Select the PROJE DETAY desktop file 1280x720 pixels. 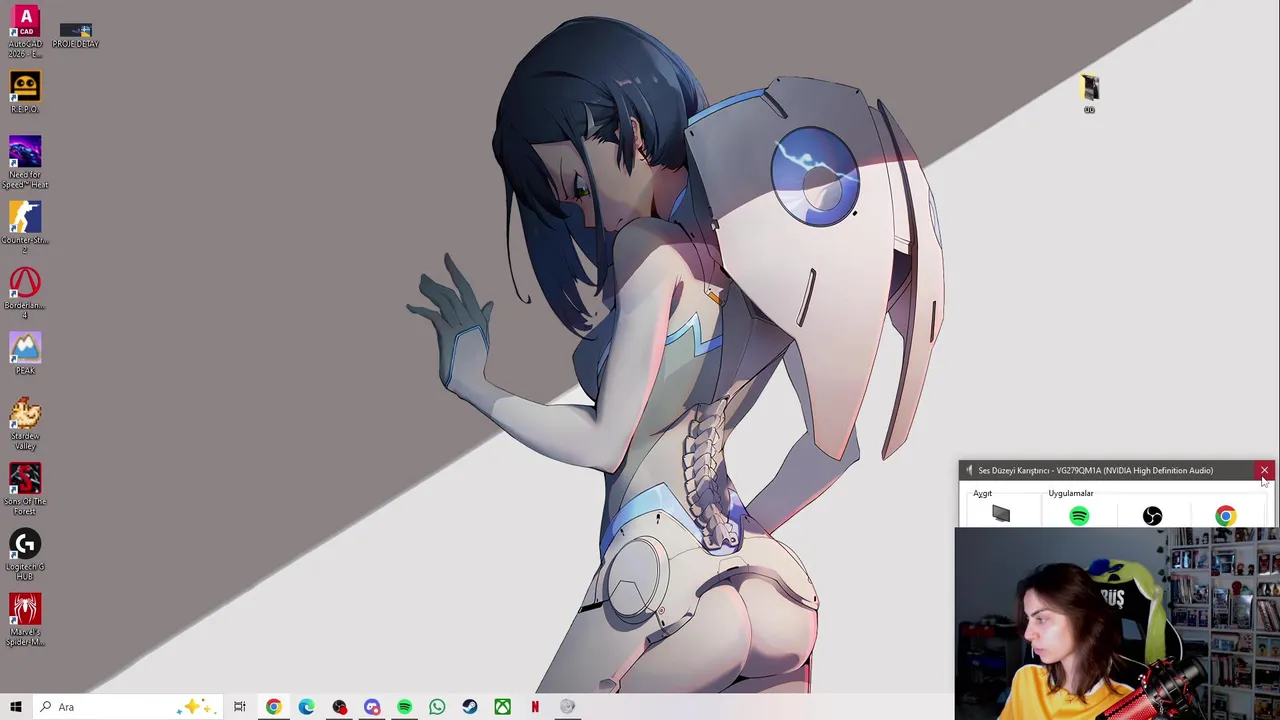[75, 36]
